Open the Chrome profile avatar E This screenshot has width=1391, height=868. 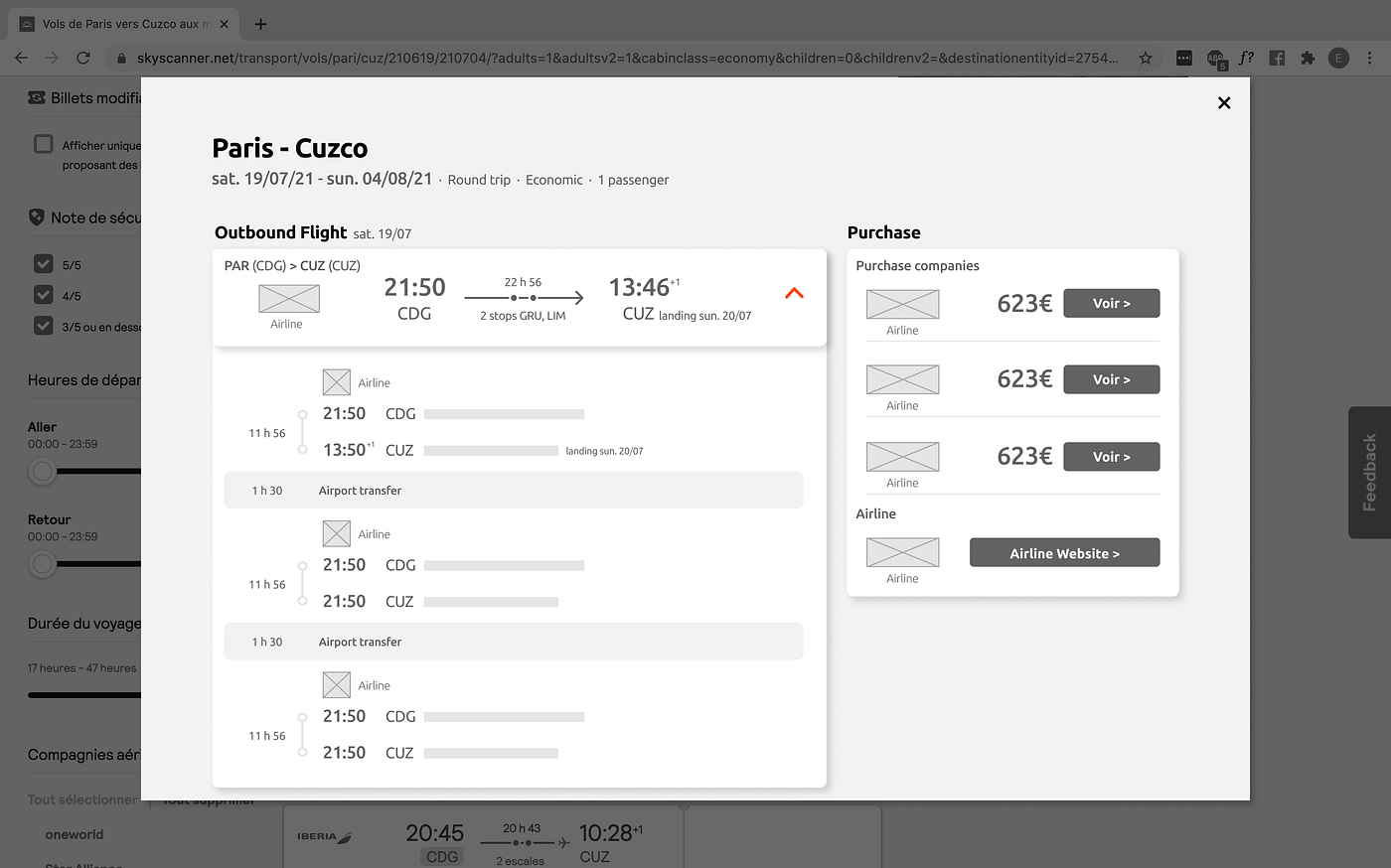1338,59
